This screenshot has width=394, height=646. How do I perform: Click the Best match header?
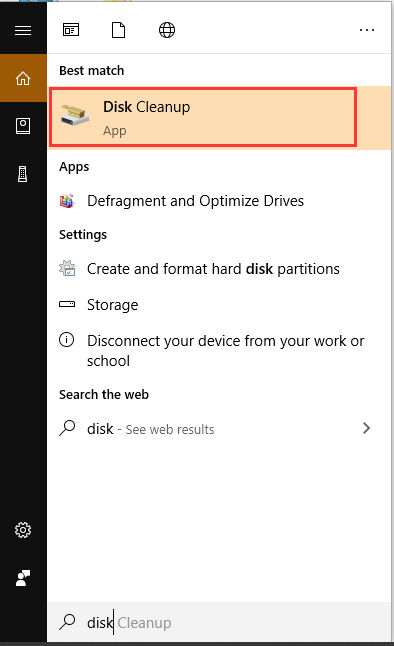[x=91, y=70]
